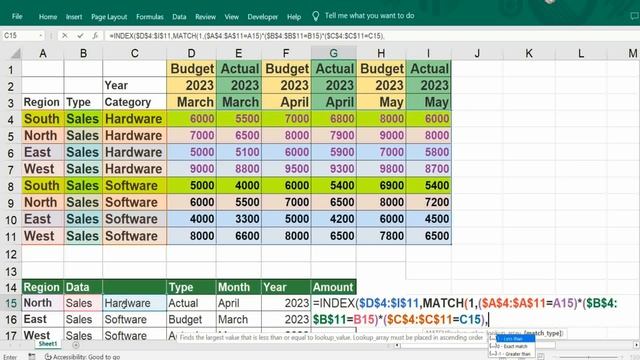Click 2023 year cell in row 15

click(x=286, y=303)
